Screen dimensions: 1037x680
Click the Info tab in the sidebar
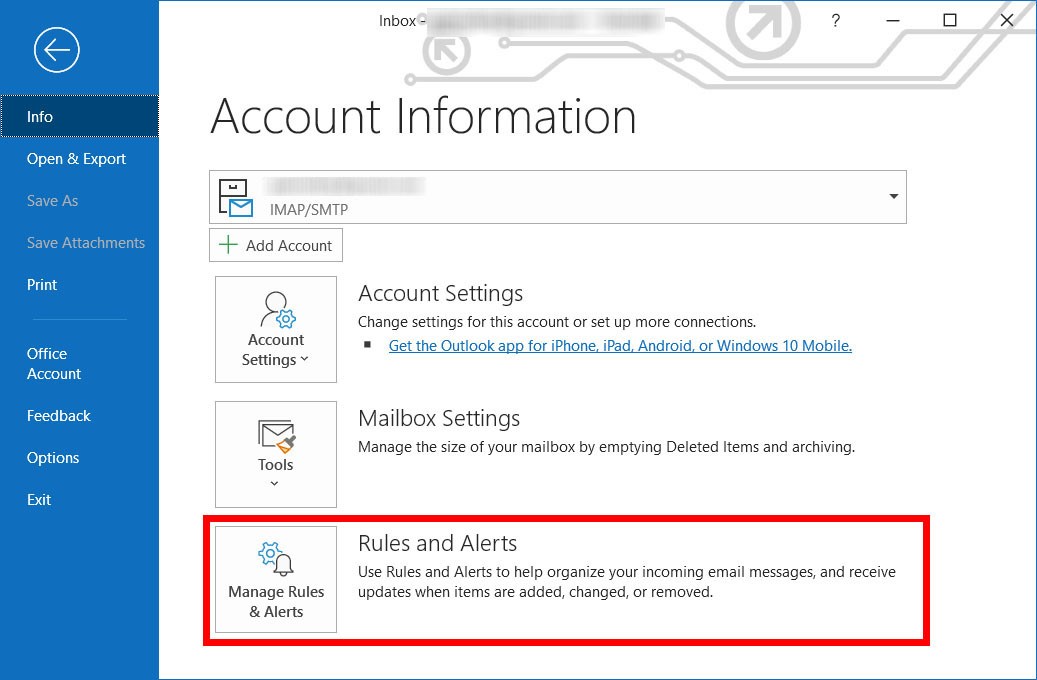coord(39,116)
